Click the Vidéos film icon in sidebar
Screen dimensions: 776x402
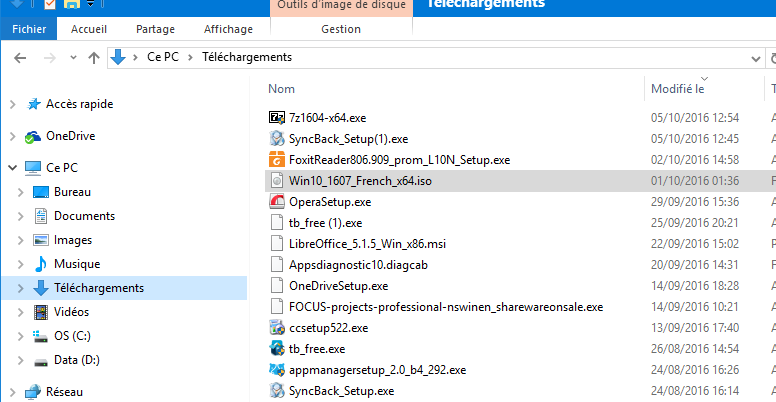[x=41, y=312]
